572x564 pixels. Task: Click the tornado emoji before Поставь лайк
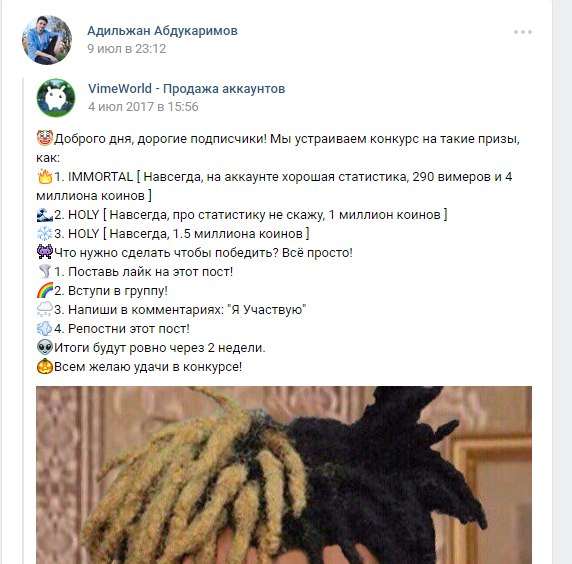(45, 271)
